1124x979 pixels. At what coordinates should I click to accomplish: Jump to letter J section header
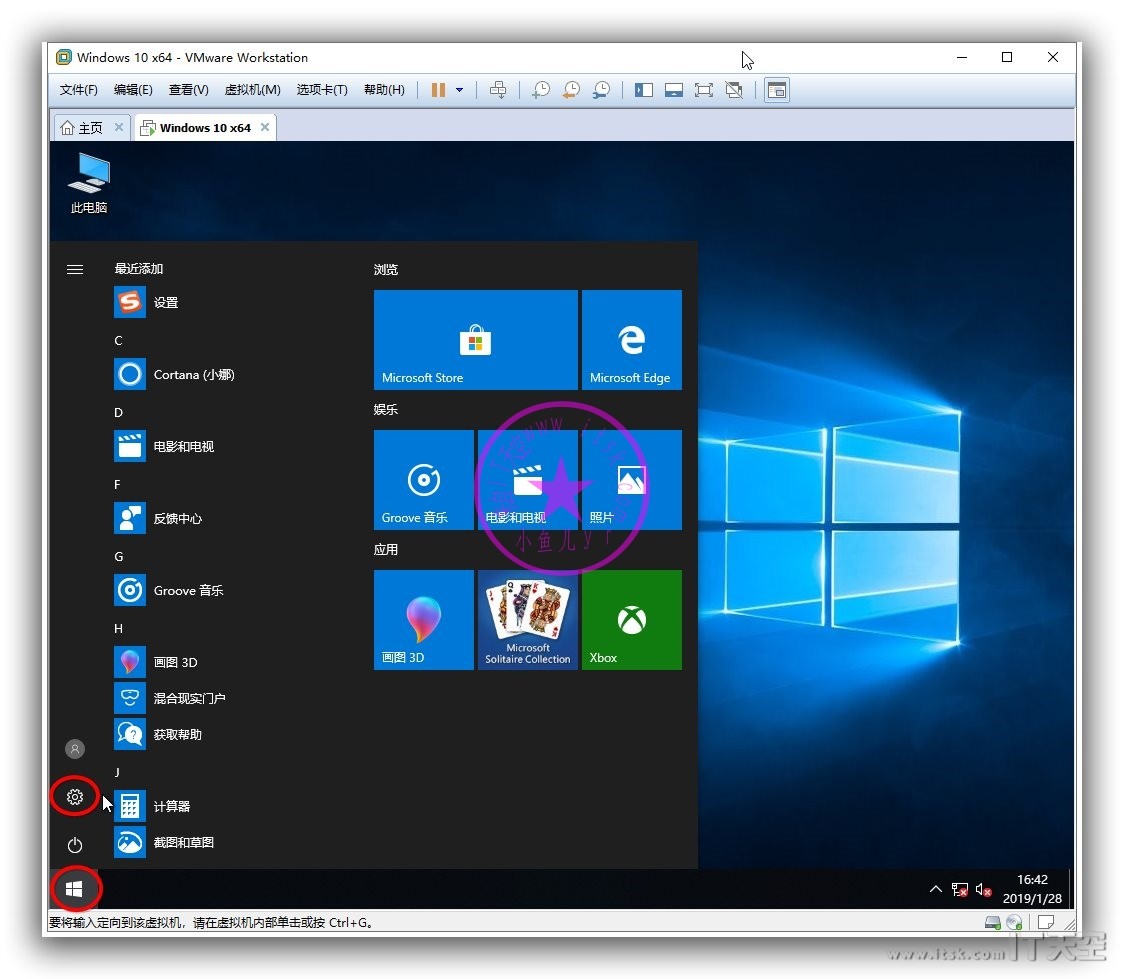click(117, 772)
